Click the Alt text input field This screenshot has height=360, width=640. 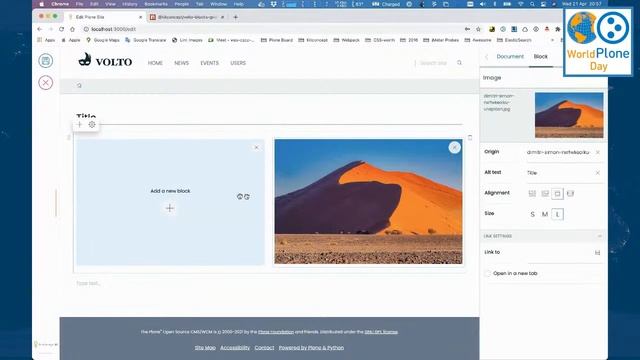559,173
